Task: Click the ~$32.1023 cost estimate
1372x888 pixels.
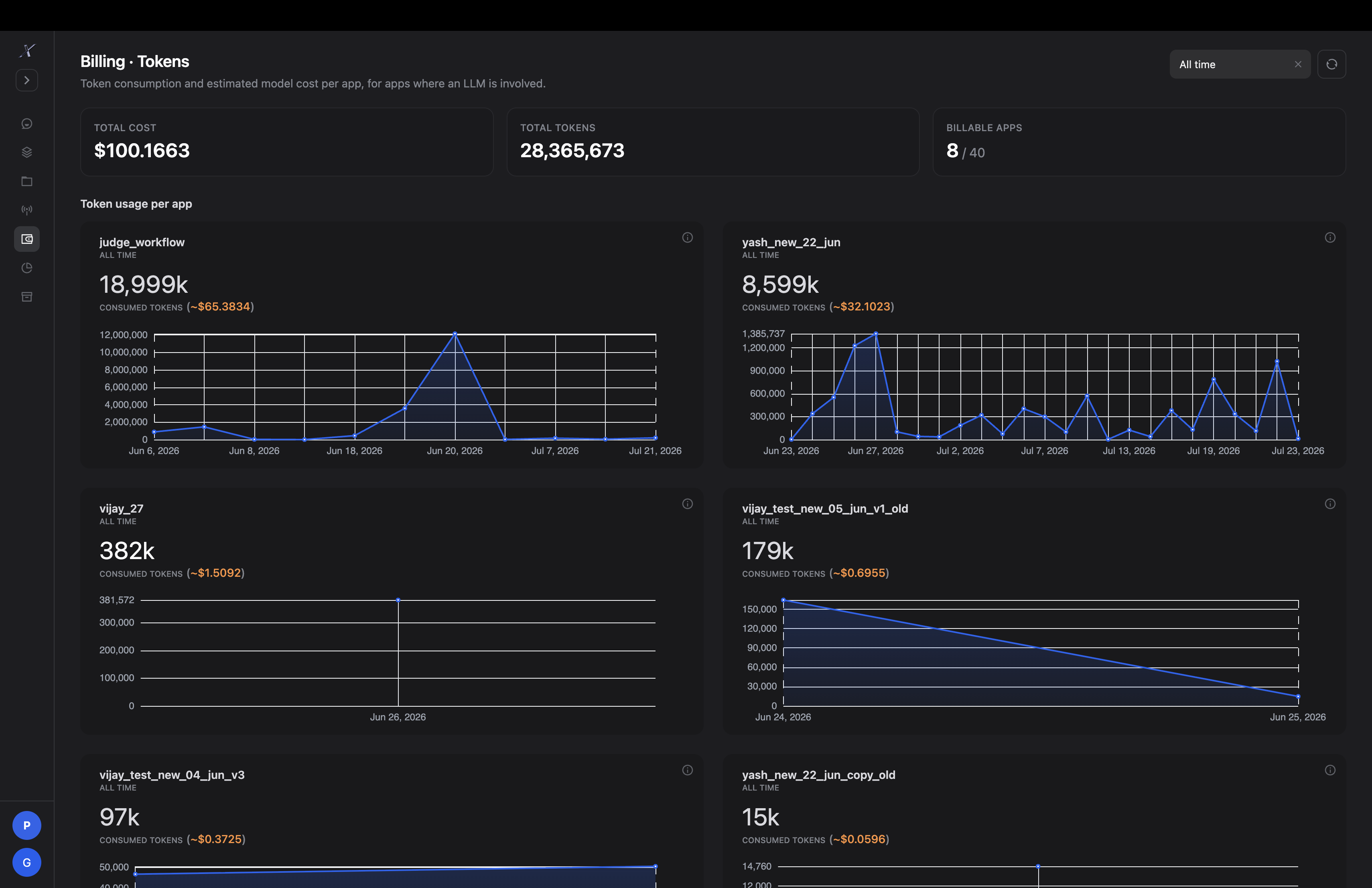Action: click(x=862, y=306)
